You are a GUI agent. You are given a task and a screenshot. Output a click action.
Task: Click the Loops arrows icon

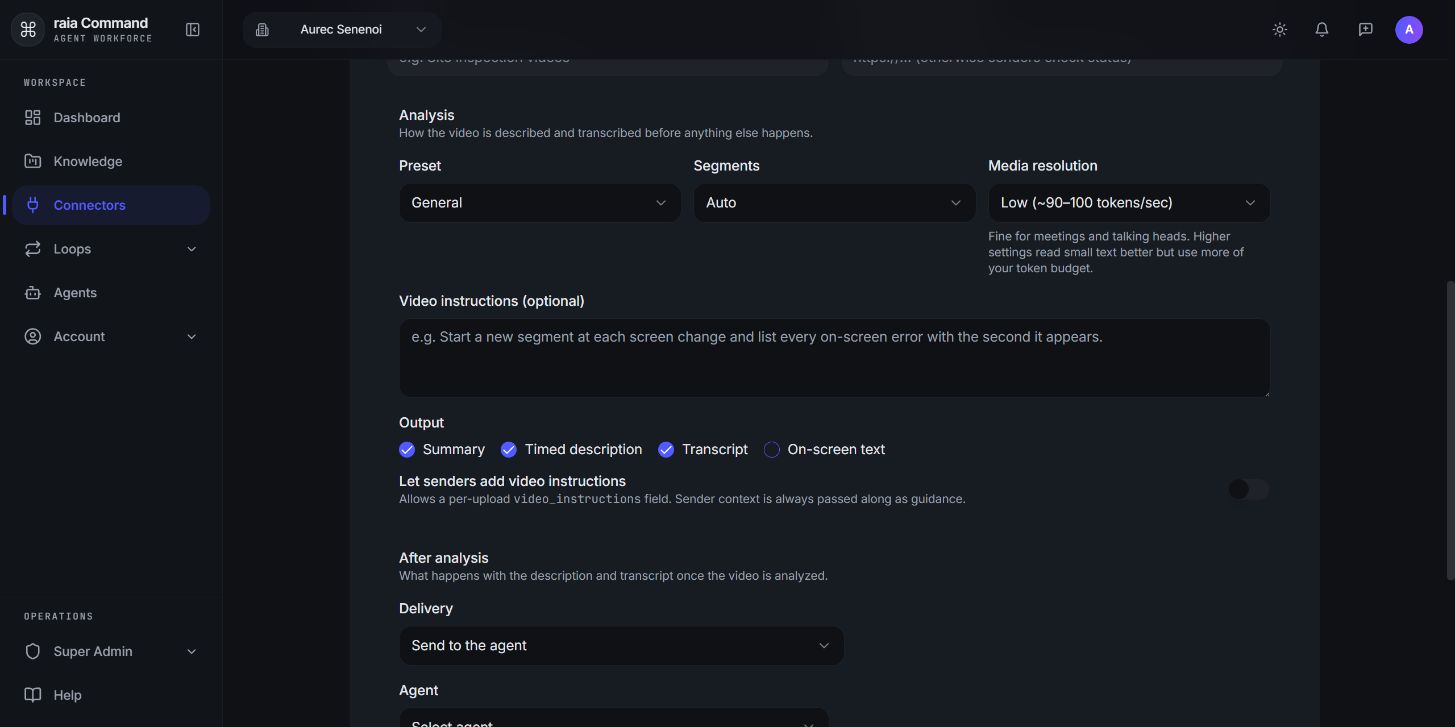pos(33,249)
